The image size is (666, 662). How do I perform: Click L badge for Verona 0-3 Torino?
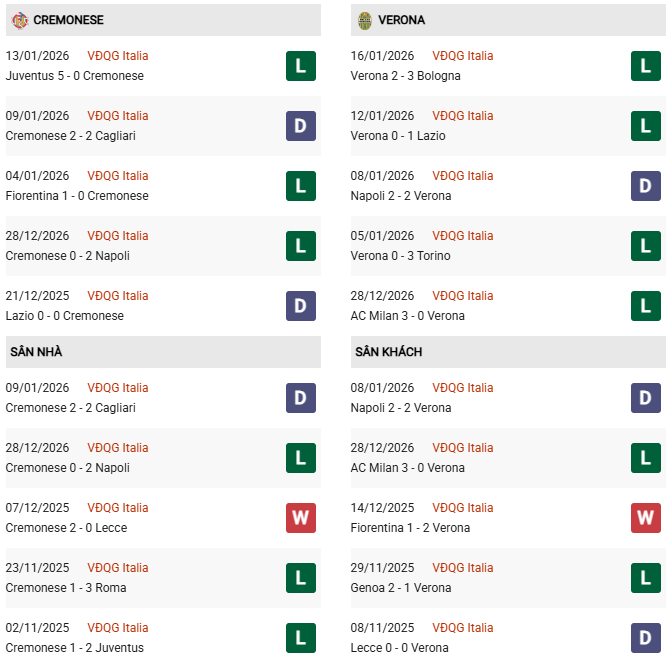click(646, 246)
